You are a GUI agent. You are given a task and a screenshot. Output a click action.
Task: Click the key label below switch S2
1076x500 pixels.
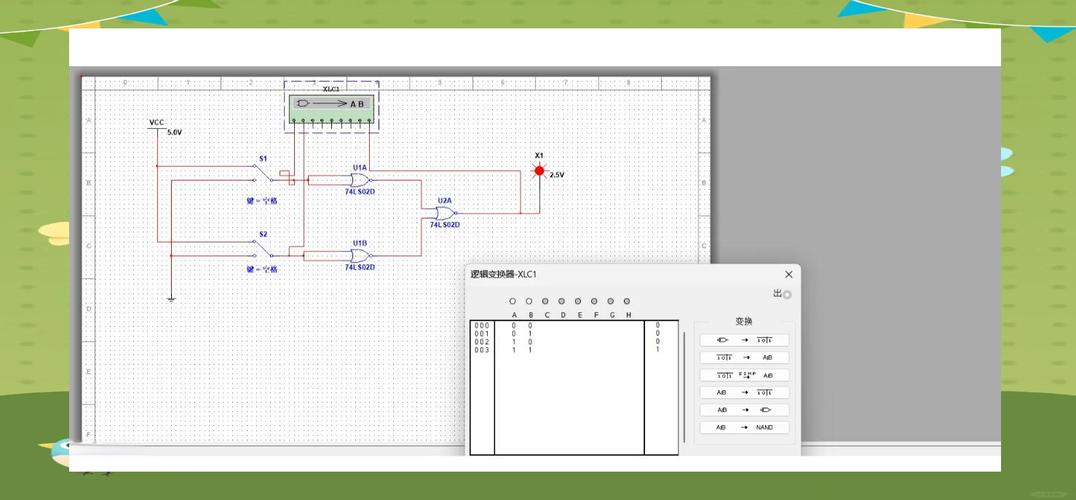tap(262, 270)
